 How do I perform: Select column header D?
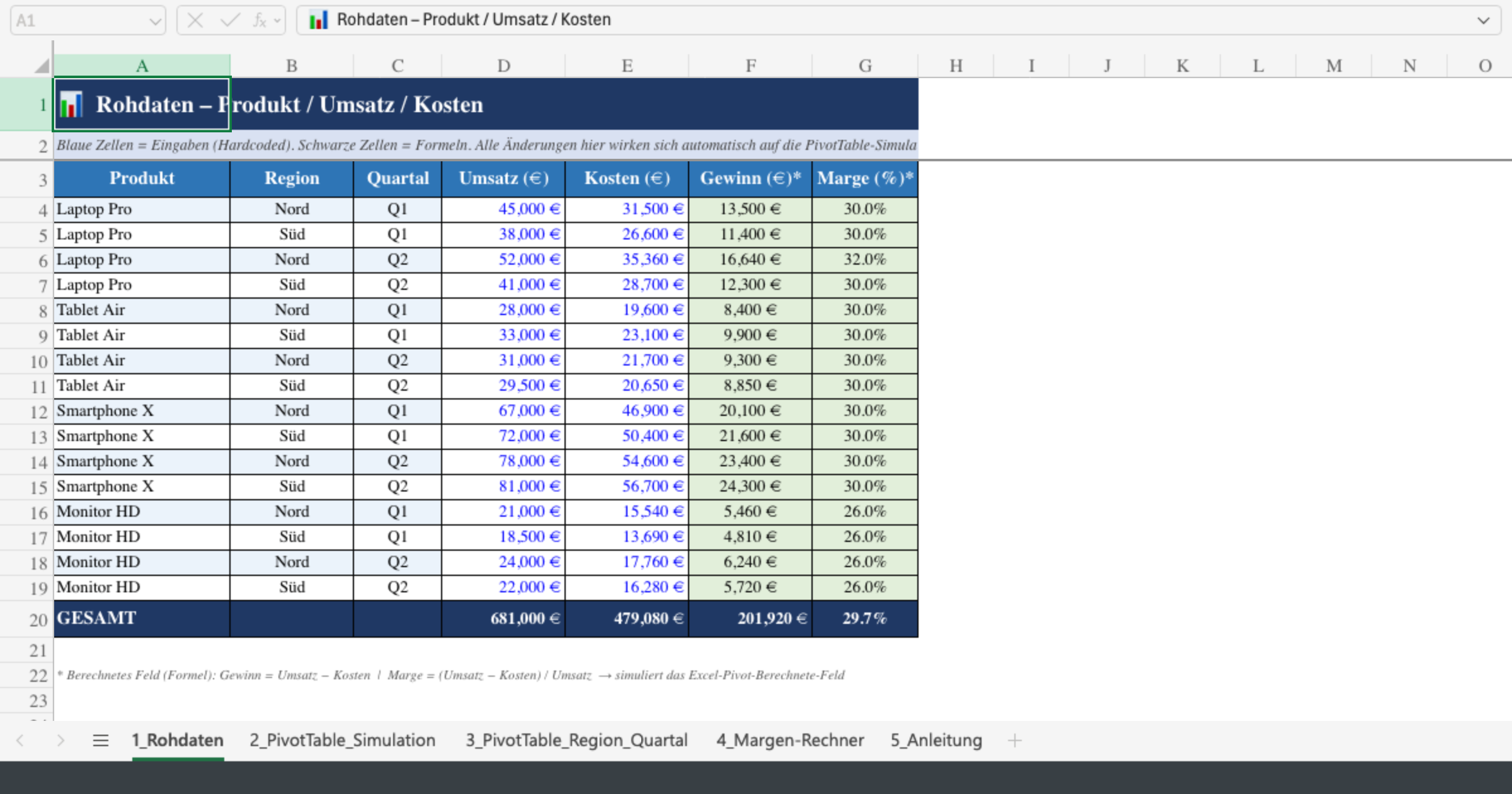[x=503, y=65]
